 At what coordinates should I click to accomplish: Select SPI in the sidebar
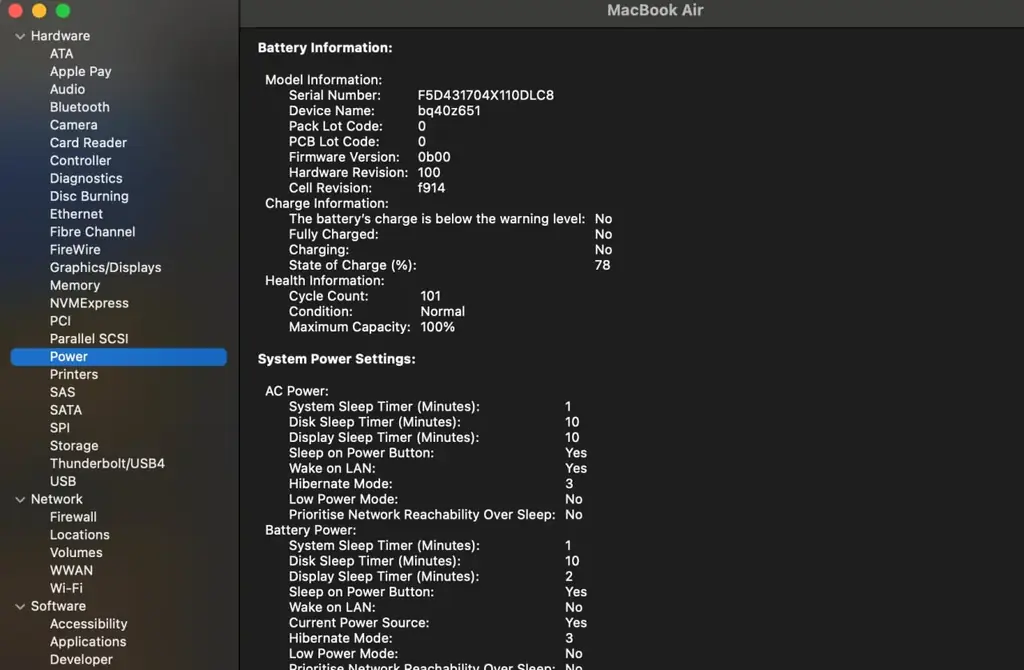tap(59, 428)
